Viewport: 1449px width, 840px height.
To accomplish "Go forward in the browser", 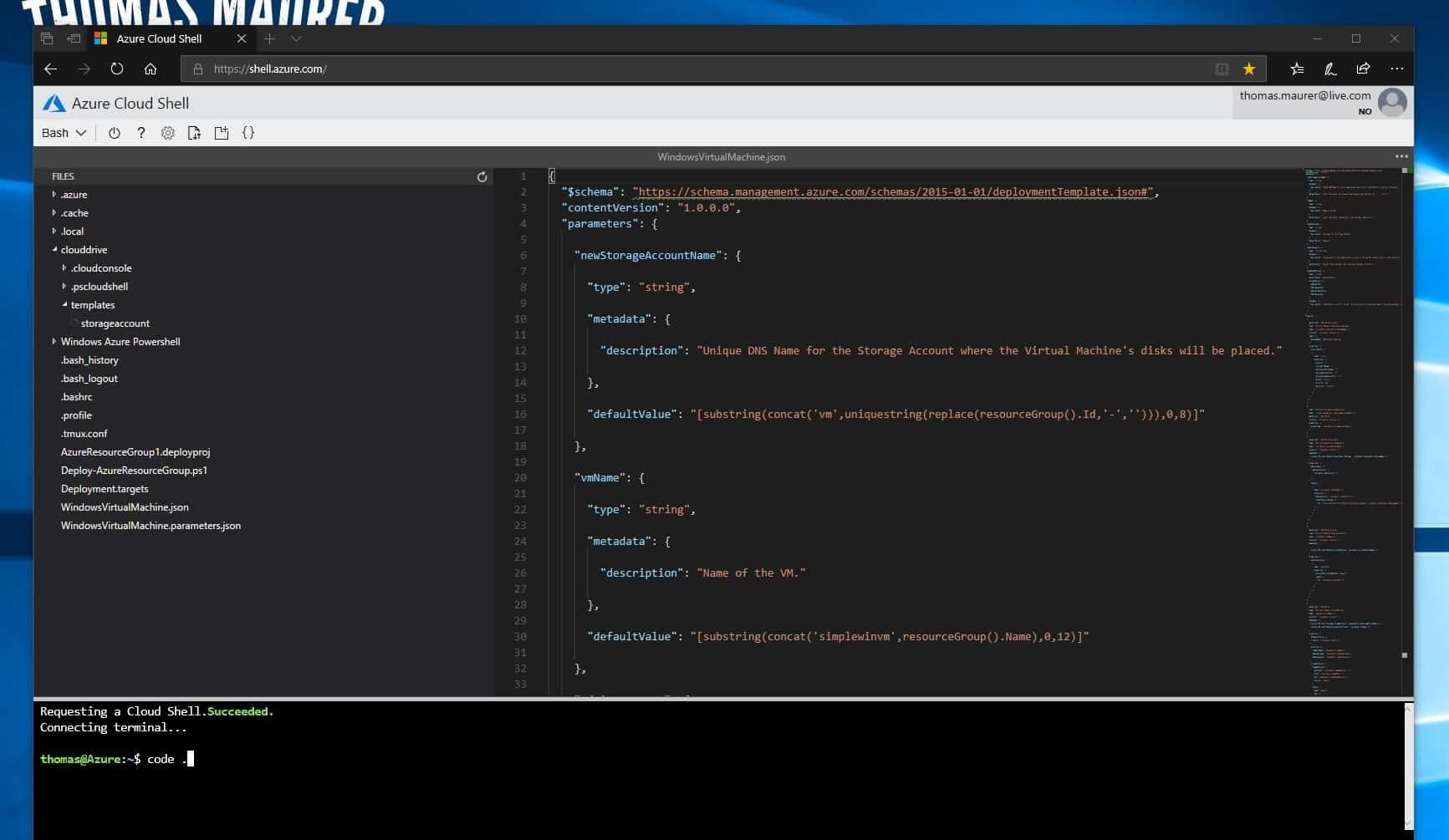I will tap(84, 69).
